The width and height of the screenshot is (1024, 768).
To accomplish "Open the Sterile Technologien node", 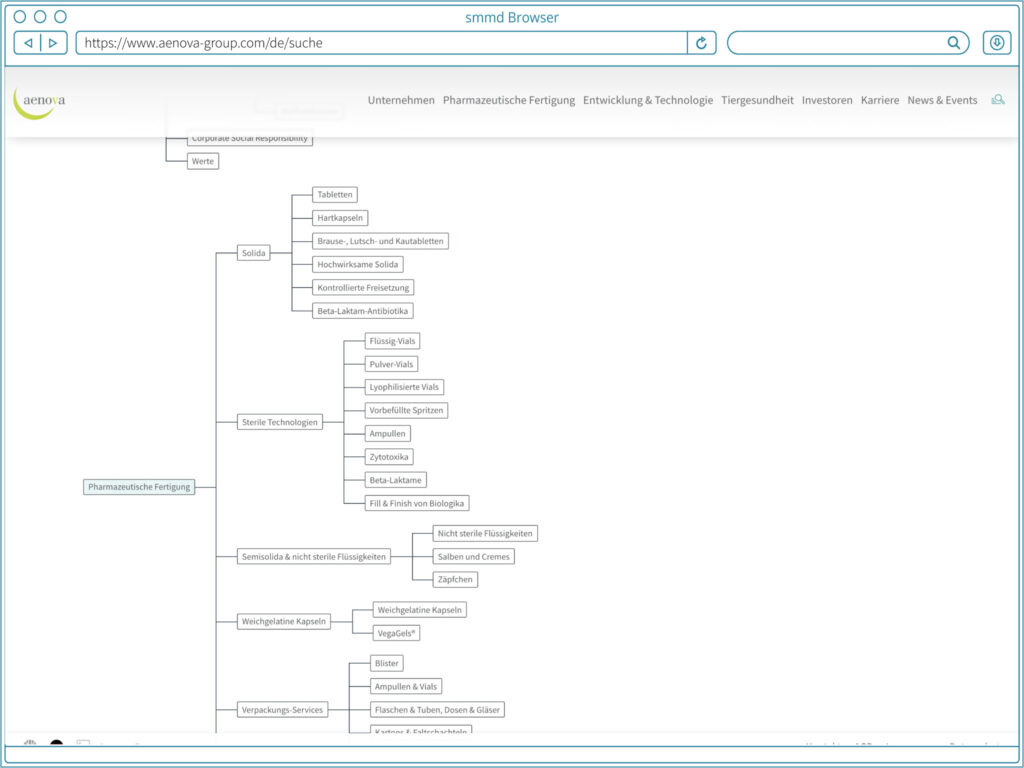I will (x=280, y=423).
